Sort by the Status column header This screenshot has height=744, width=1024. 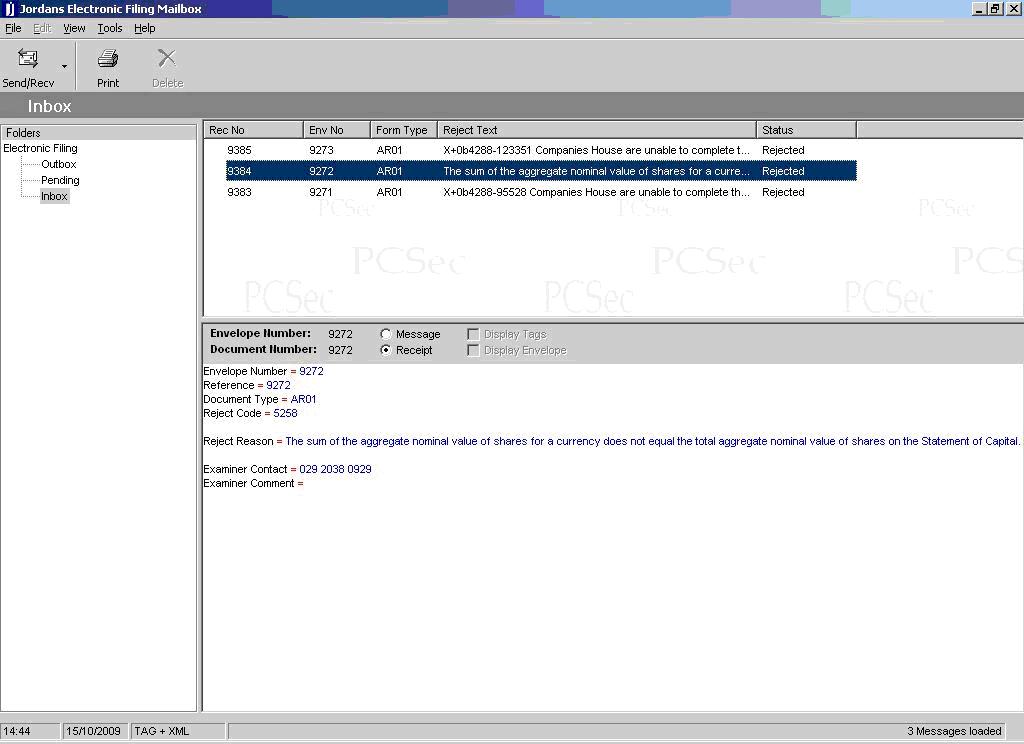(805, 130)
